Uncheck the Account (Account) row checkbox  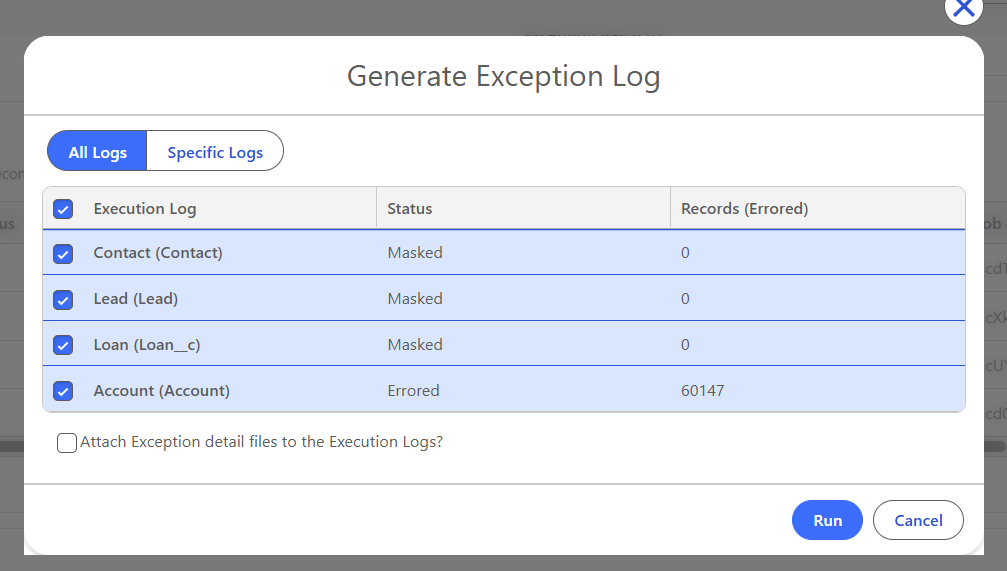tap(63, 391)
